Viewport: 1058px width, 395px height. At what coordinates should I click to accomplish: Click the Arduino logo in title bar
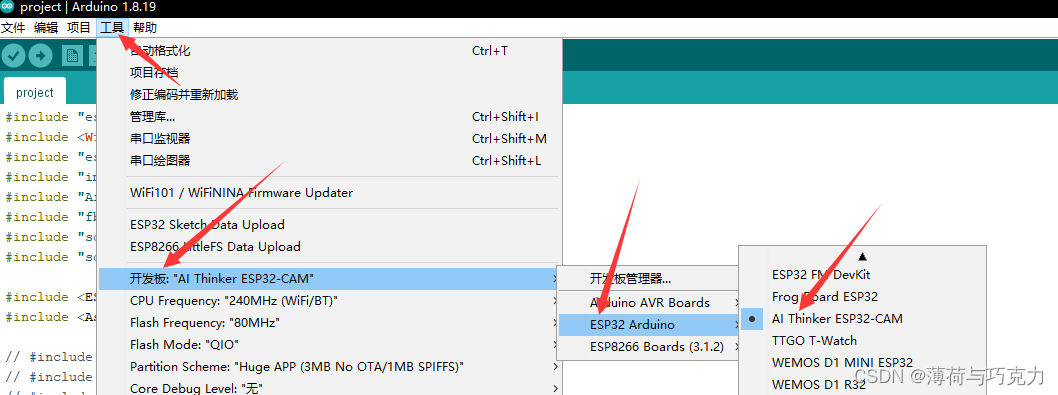pyautogui.click(x=7, y=8)
